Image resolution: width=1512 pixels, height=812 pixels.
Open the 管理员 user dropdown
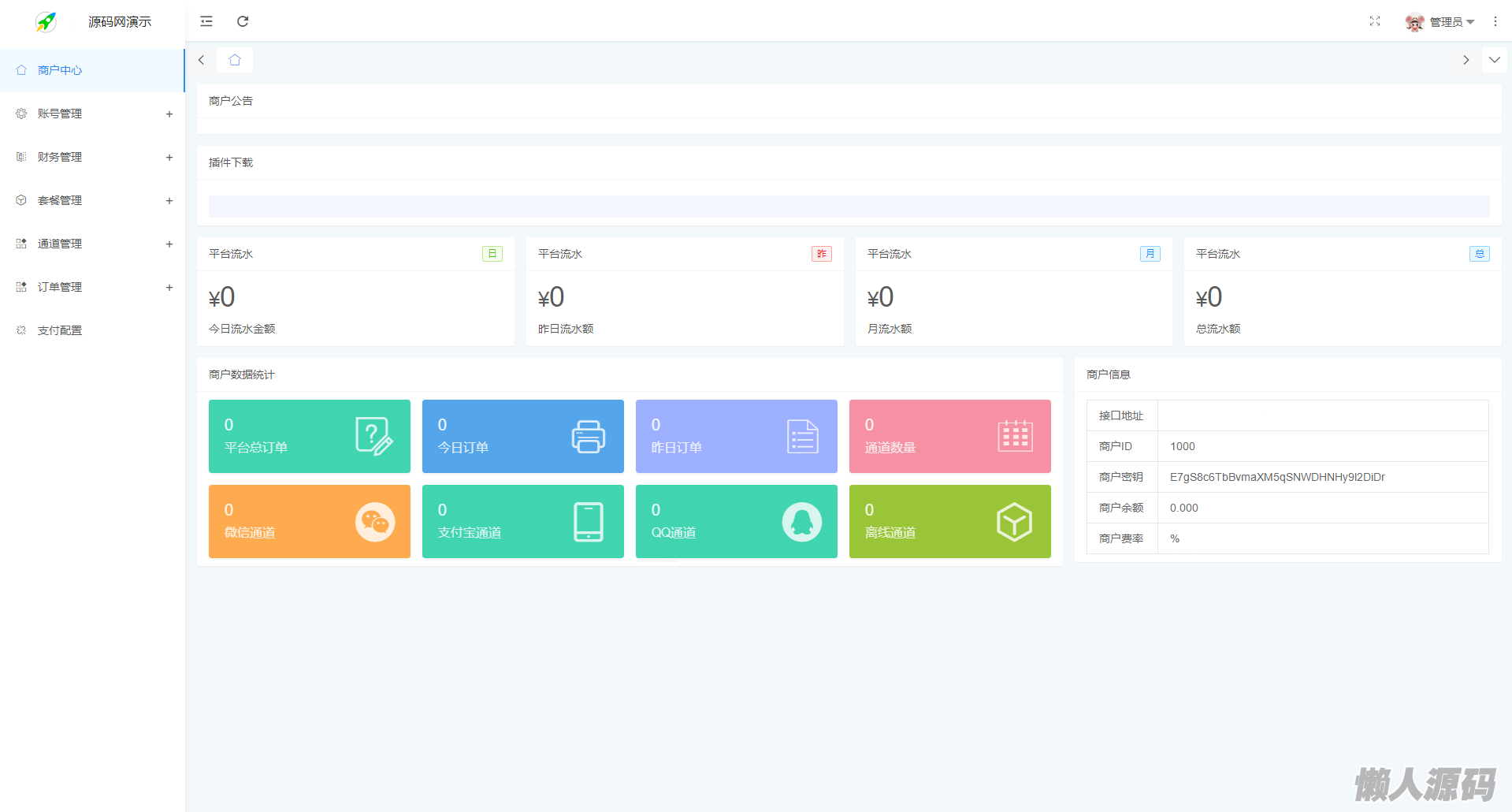point(1441,22)
